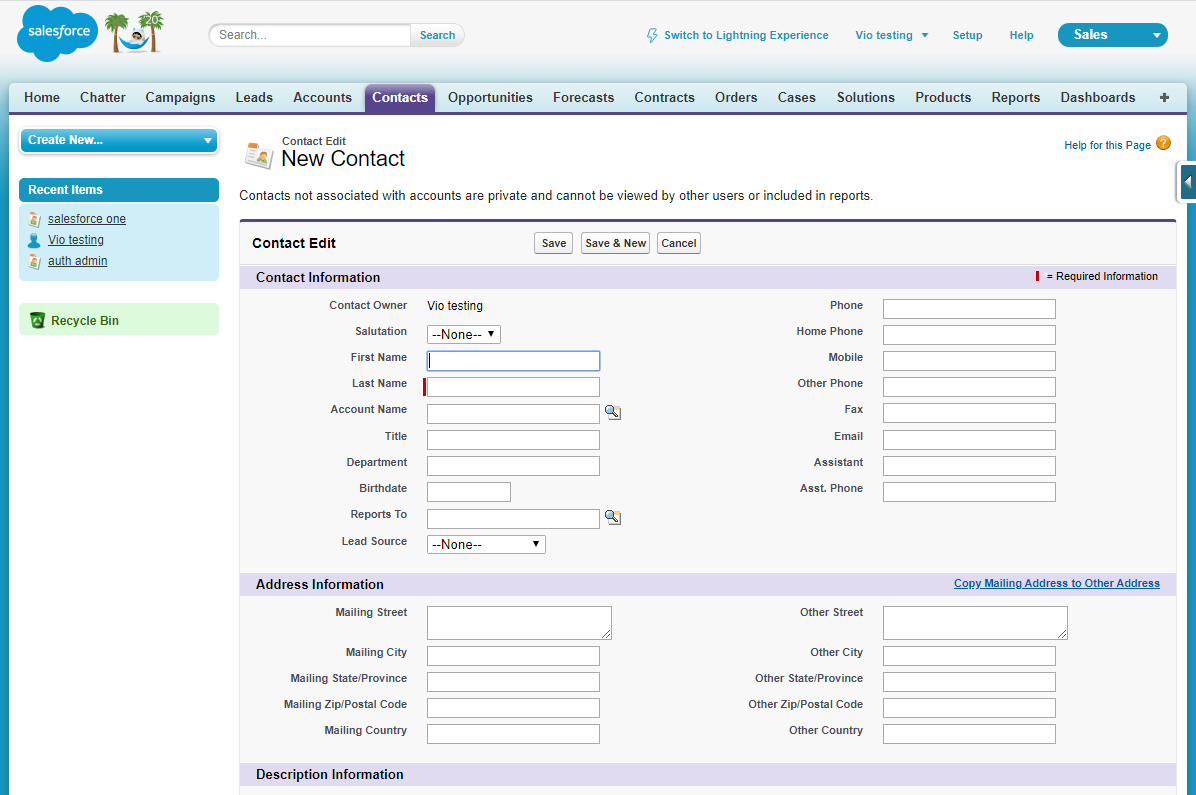
Task: Switch to Lightning Experience link
Action: 746,35
